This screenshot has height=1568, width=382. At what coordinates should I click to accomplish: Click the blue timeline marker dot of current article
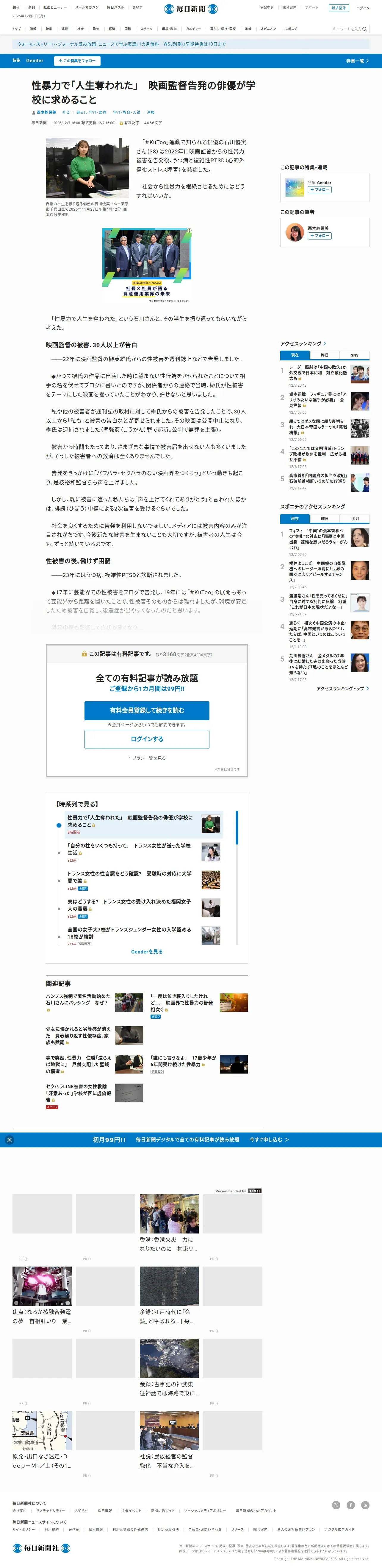[x=59, y=825]
